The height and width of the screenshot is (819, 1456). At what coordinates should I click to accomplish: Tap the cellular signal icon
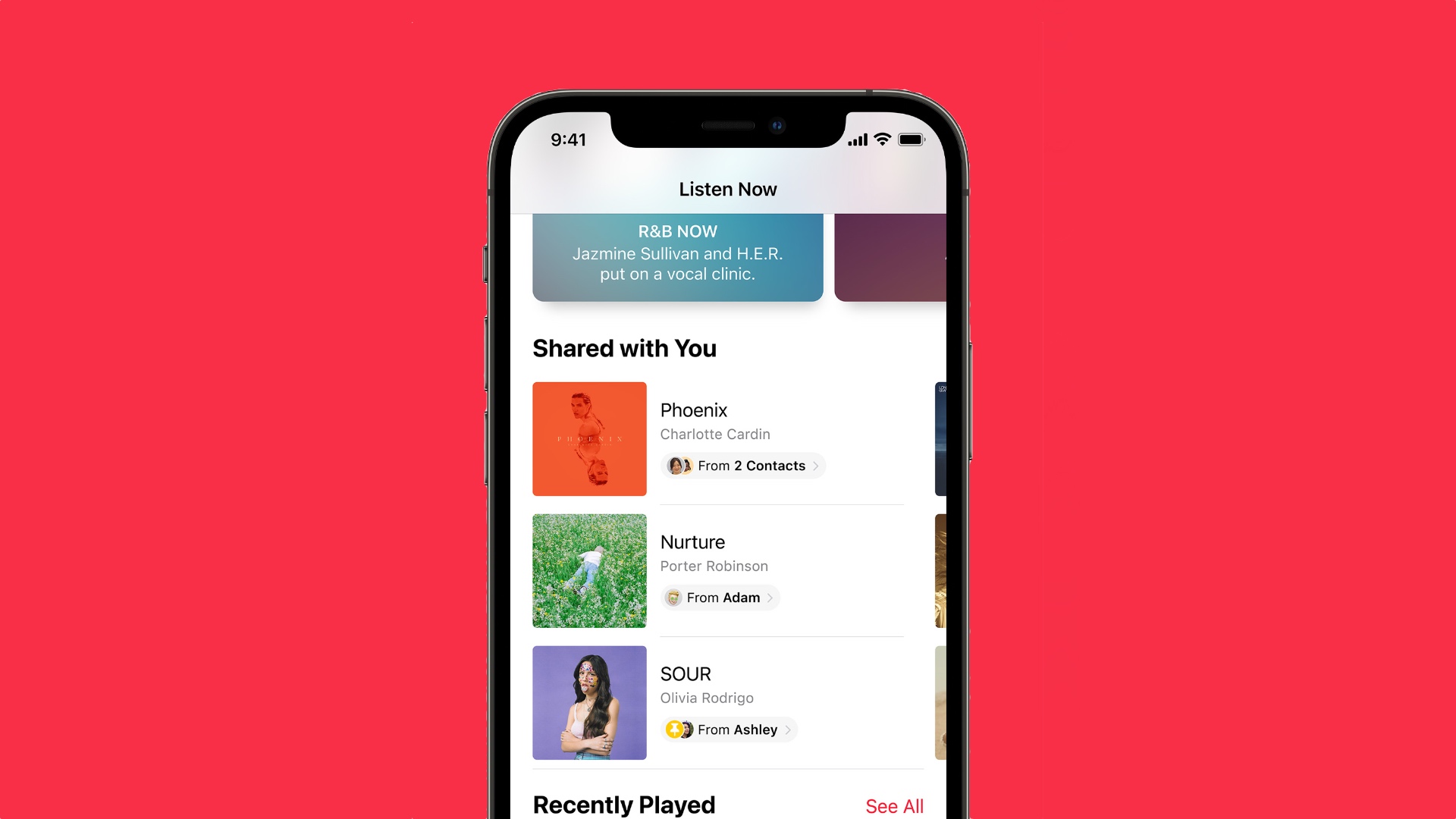pos(855,140)
